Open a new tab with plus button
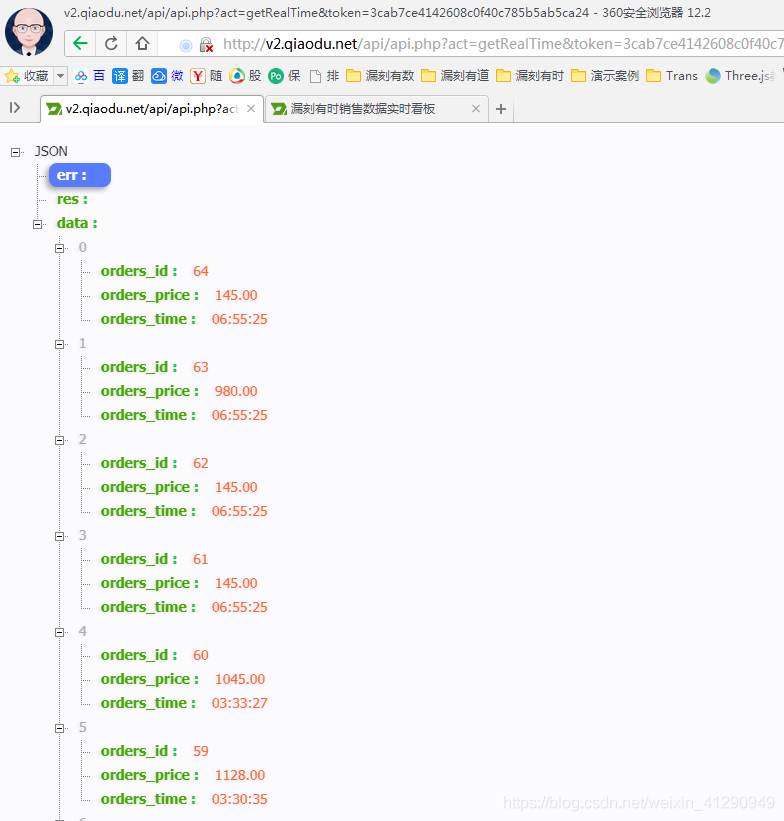The width and height of the screenshot is (784, 821). pos(501,109)
